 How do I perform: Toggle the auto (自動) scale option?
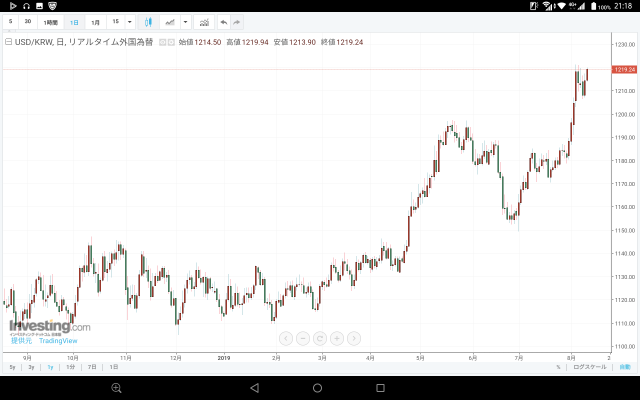point(623,367)
